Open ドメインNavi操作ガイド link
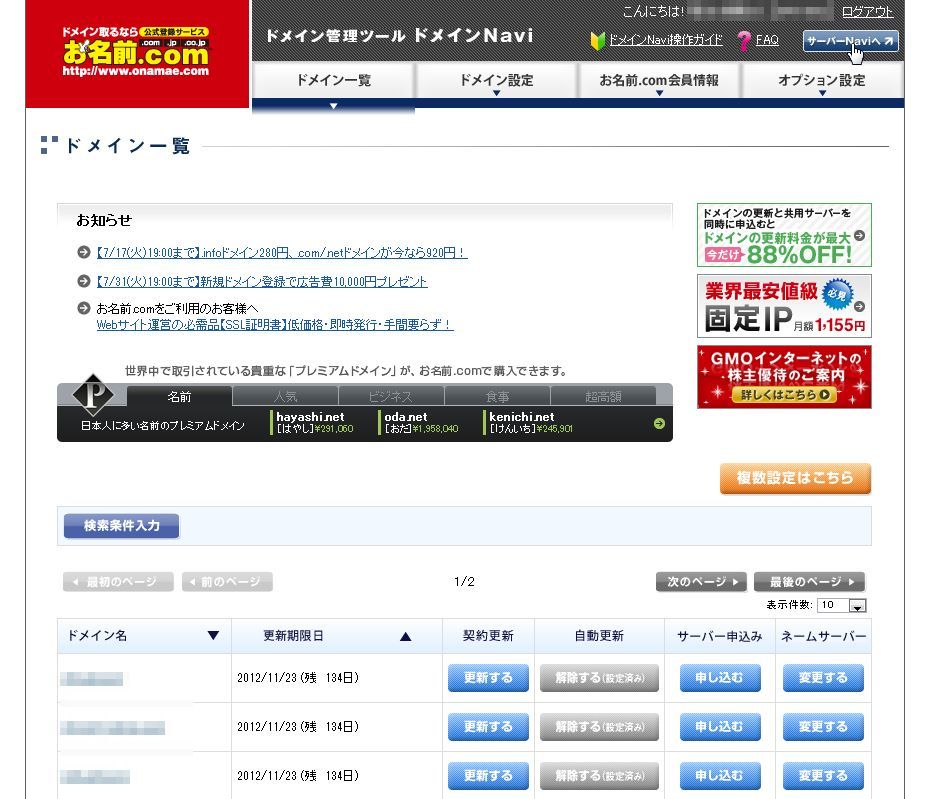Viewport: 925px width, 799px height. click(665, 40)
